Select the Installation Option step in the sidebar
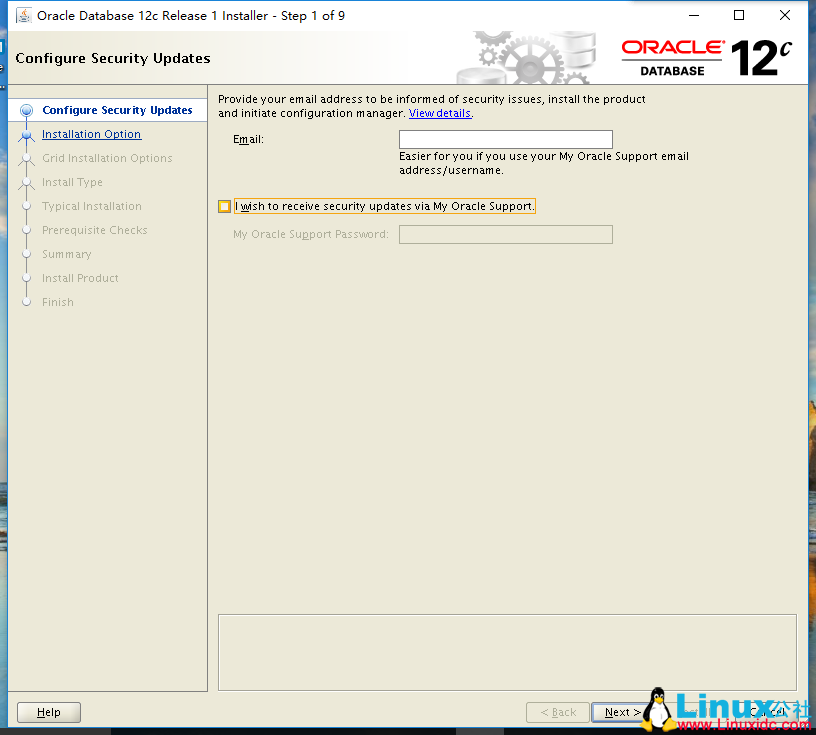 (x=91, y=134)
